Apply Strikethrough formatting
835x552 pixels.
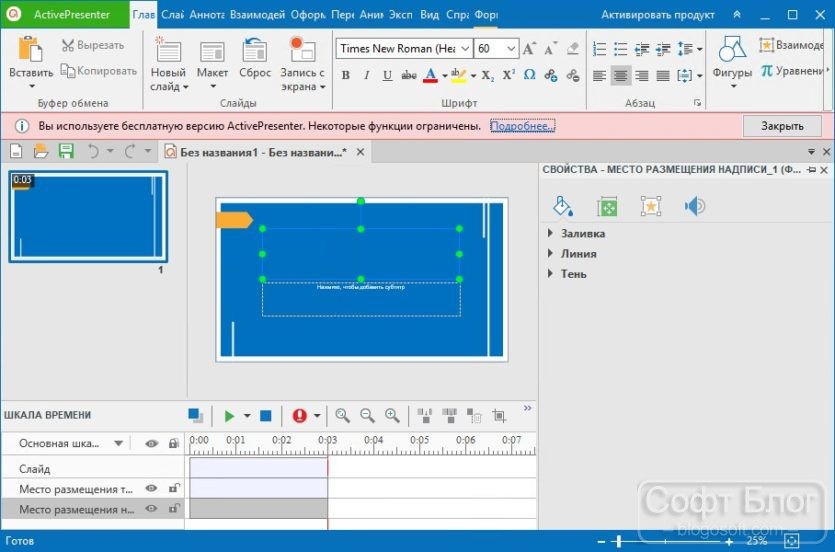408,75
